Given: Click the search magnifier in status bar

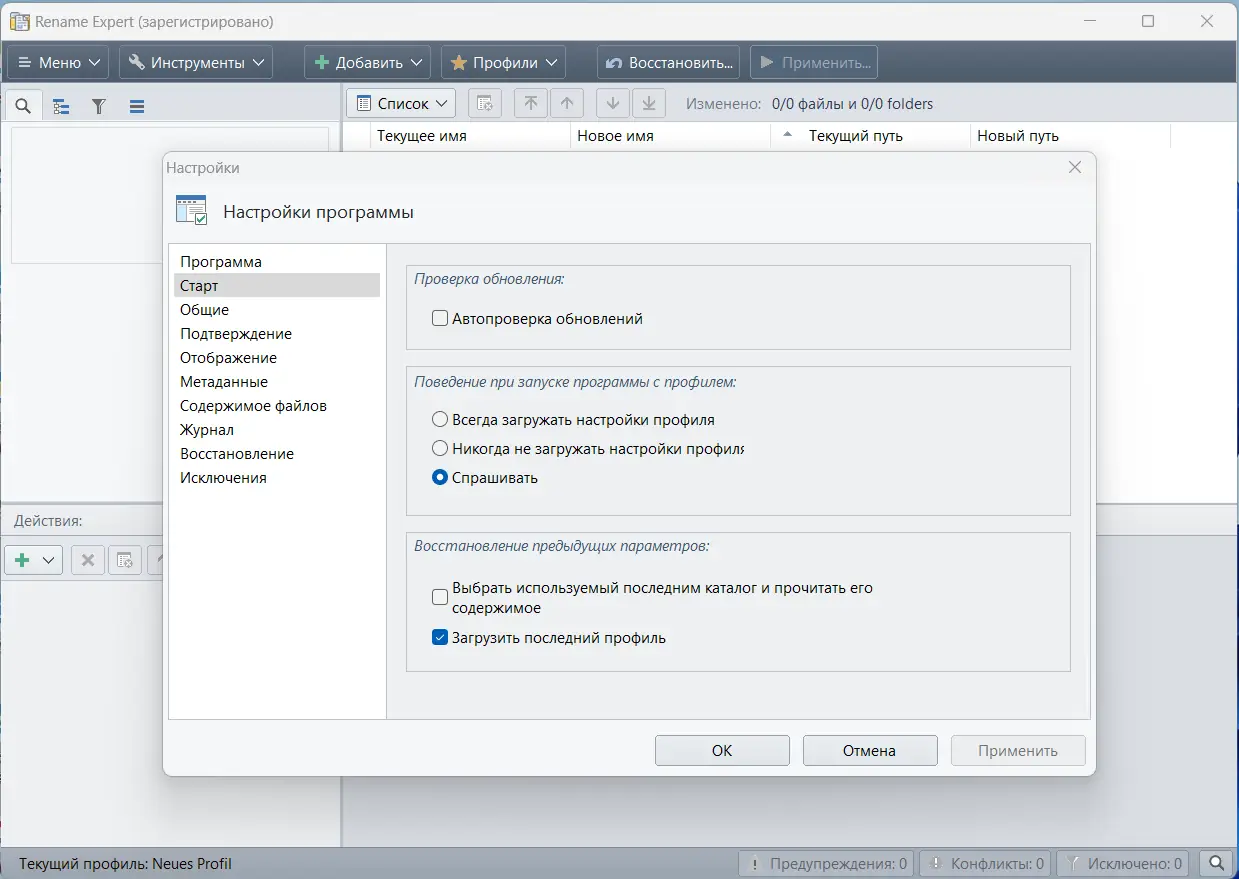Looking at the screenshot, I should [1216, 863].
